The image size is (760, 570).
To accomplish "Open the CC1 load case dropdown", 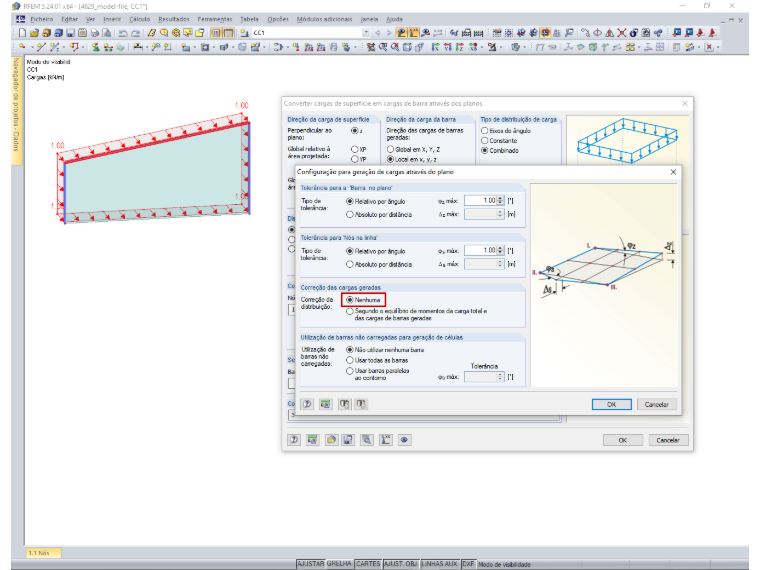I will pyautogui.click(x=366, y=33).
